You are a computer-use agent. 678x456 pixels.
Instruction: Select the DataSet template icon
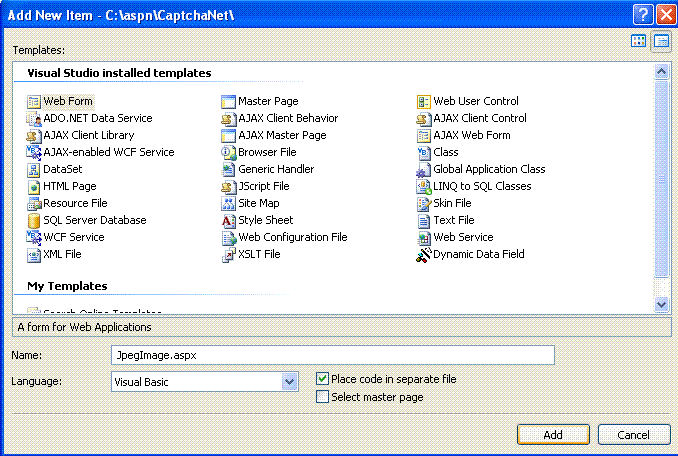pyautogui.click(x=34, y=169)
